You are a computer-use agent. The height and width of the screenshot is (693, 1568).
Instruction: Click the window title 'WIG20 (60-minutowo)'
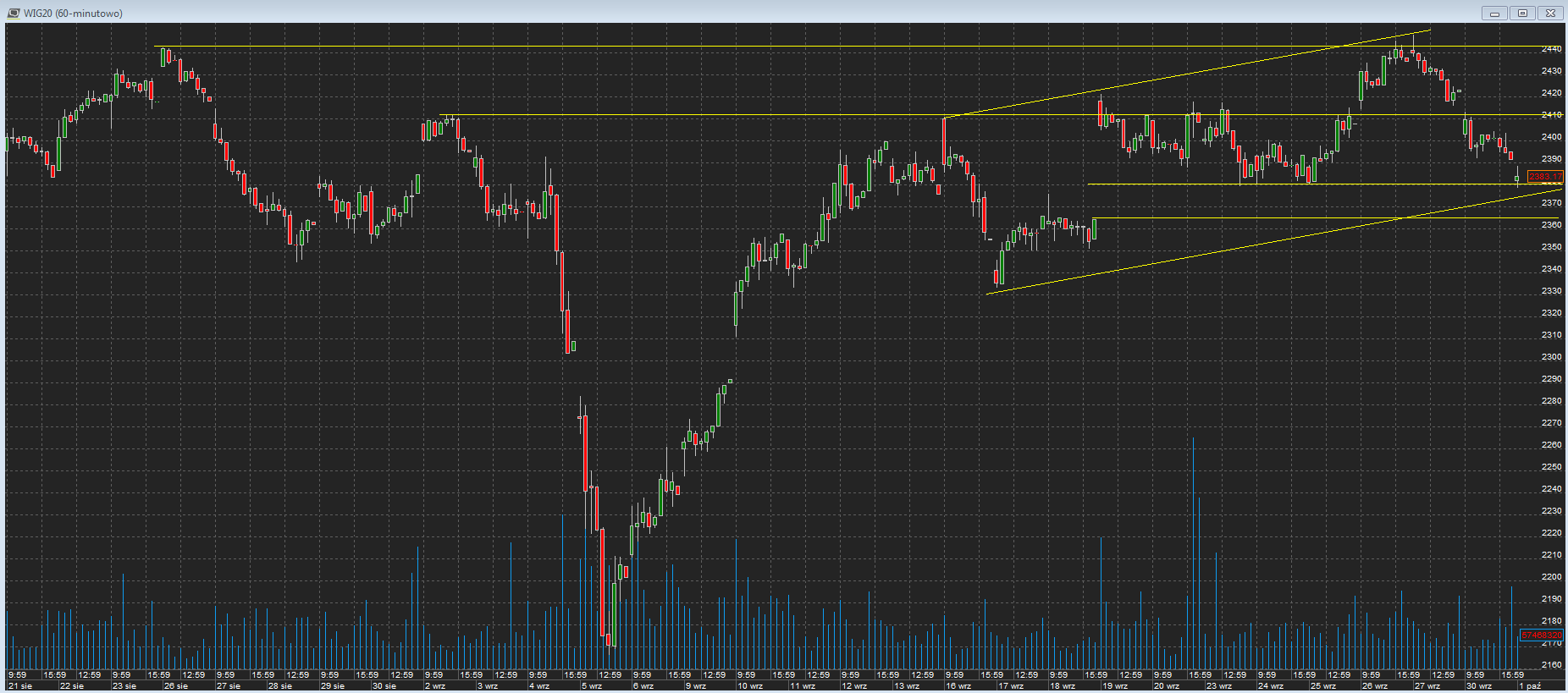[73, 14]
